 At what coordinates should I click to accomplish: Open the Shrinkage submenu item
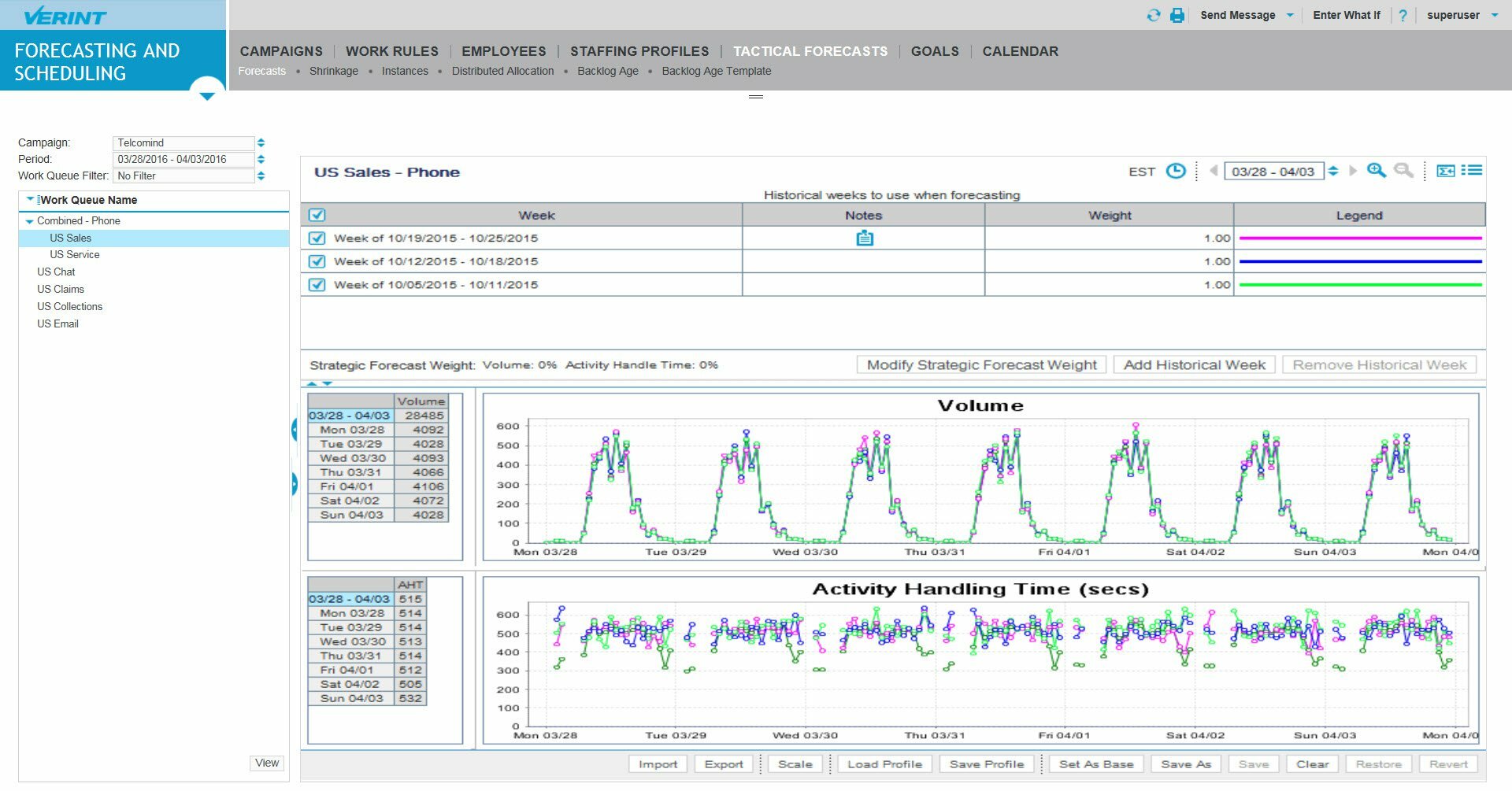pos(333,71)
